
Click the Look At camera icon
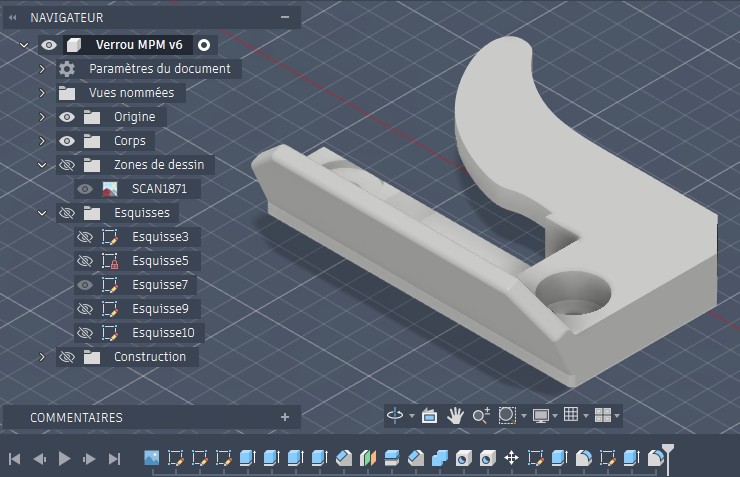pyautogui.click(x=429, y=415)
